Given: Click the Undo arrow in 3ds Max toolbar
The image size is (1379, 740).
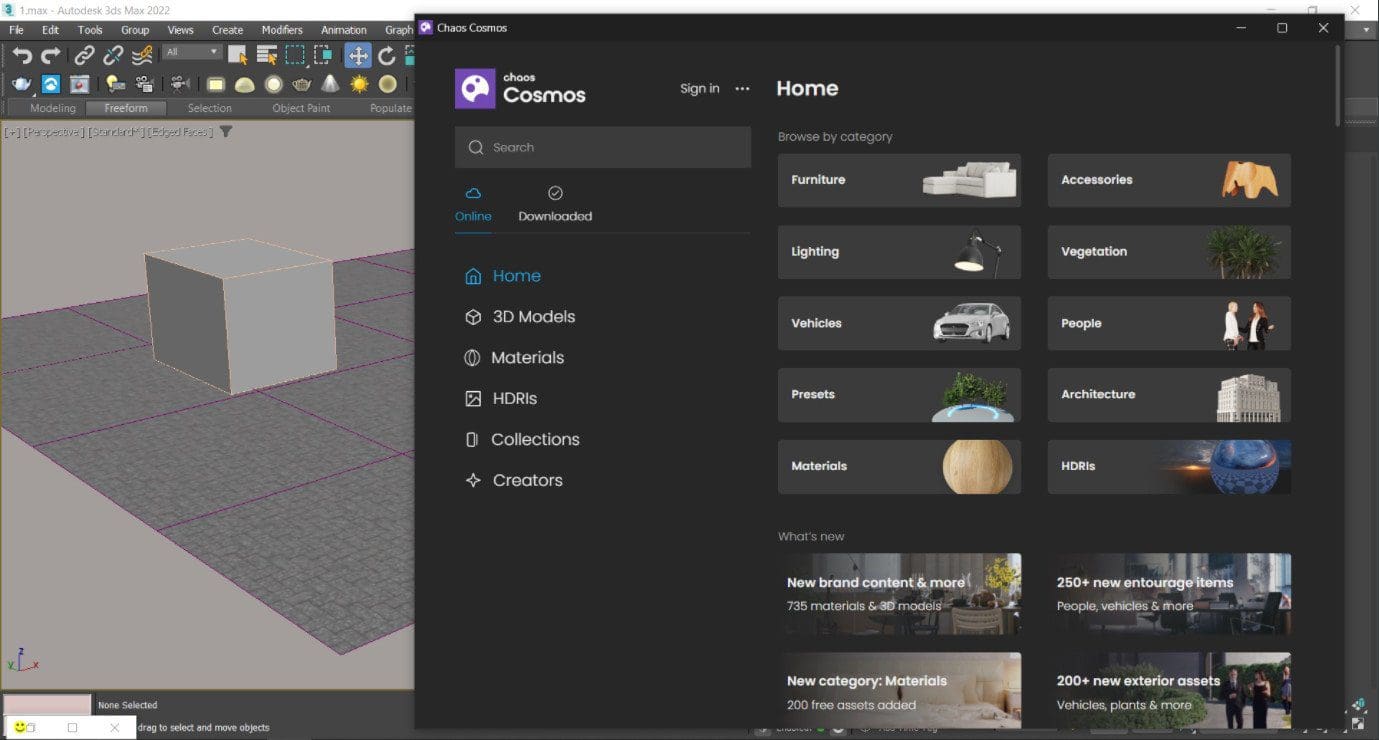Looking at the screenshot, I should (x=22, y=55).
